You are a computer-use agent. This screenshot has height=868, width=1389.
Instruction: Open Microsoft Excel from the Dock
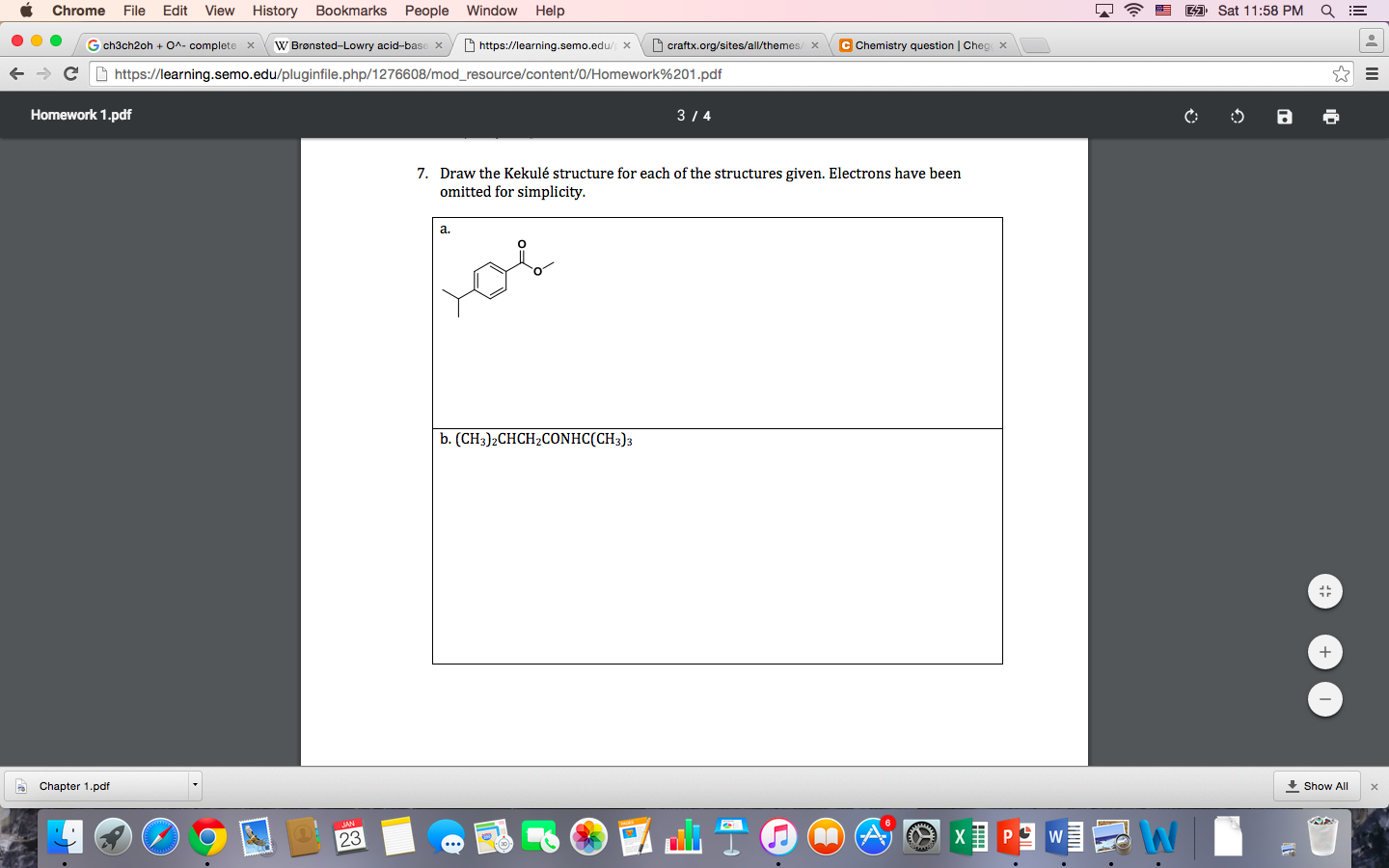pyautogui.click(x=970, y=838)
